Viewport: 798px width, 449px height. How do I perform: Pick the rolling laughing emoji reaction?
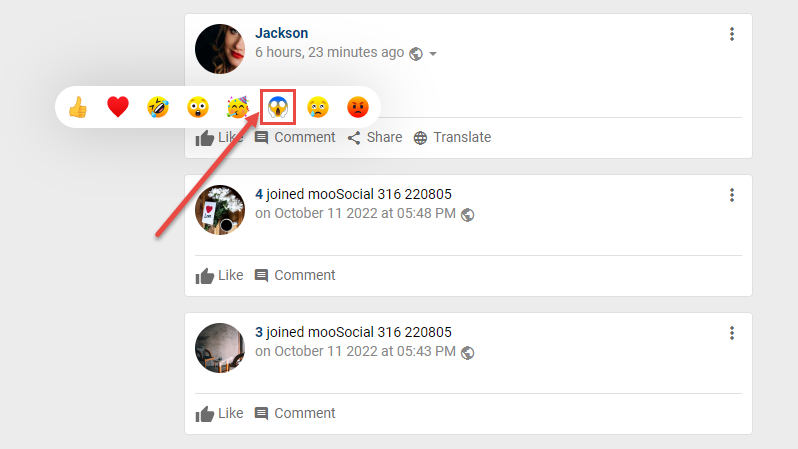(x=158, y=107)
